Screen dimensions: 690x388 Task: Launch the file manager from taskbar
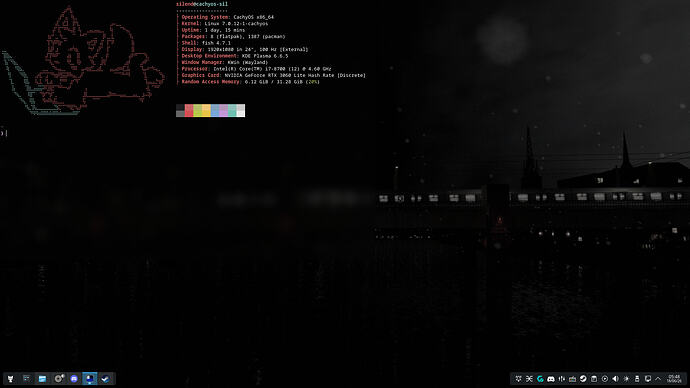(x=42, y=379)
